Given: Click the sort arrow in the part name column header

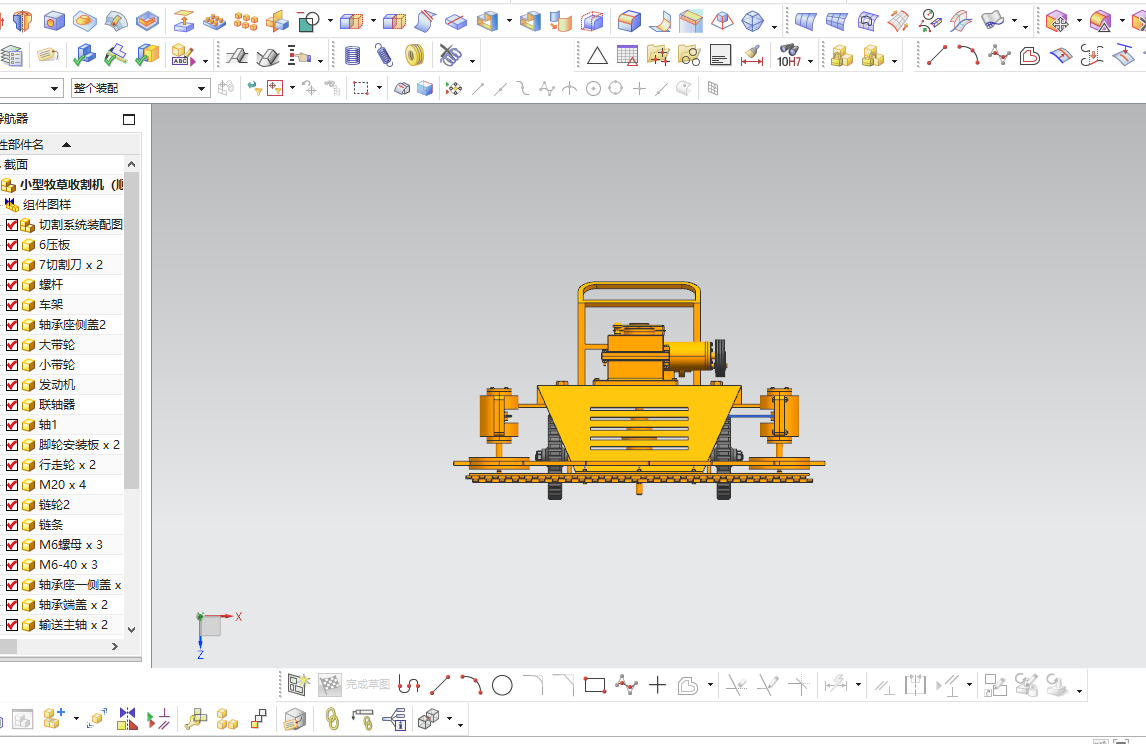Looking at the screenshot, I should [x=67, y=145].
